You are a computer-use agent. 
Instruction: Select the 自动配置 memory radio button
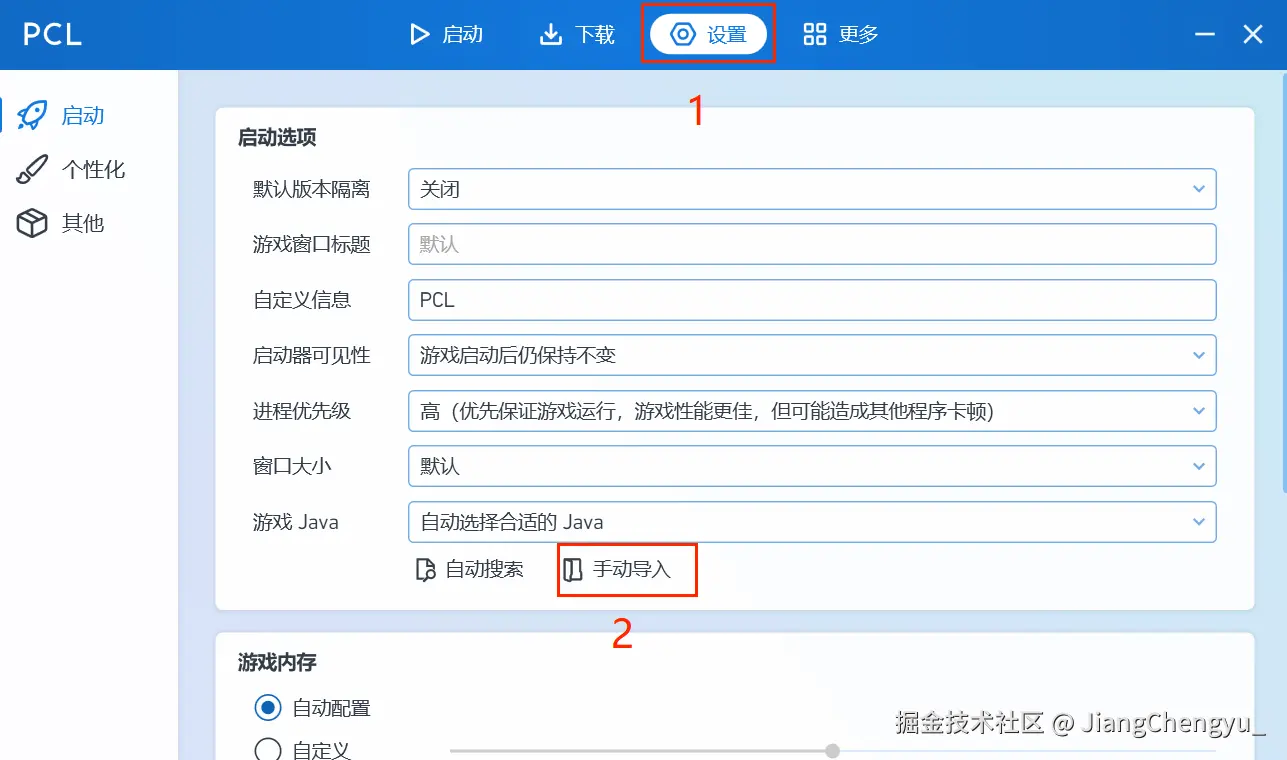(267, 708)
